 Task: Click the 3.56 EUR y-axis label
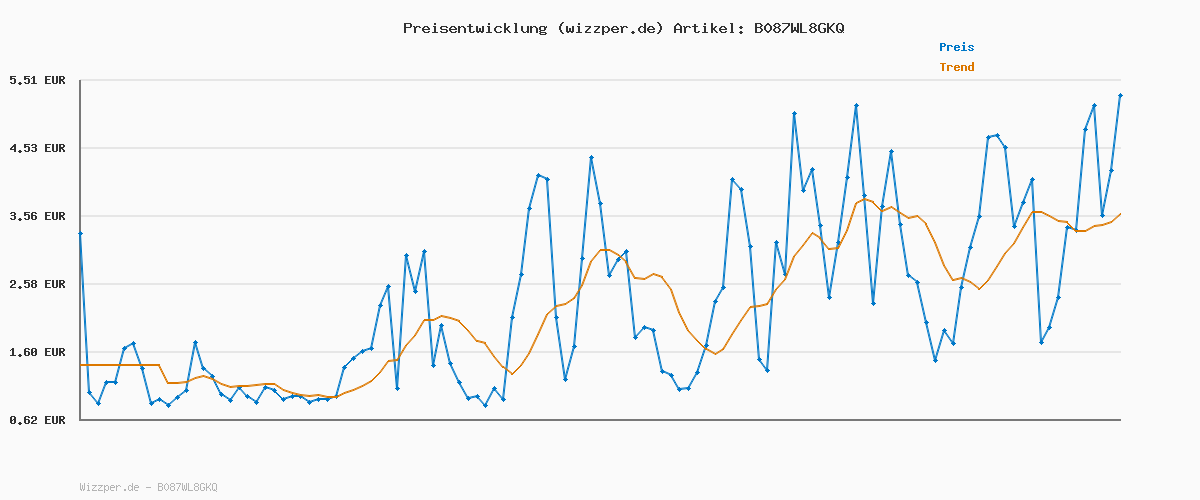coord(37,216)
